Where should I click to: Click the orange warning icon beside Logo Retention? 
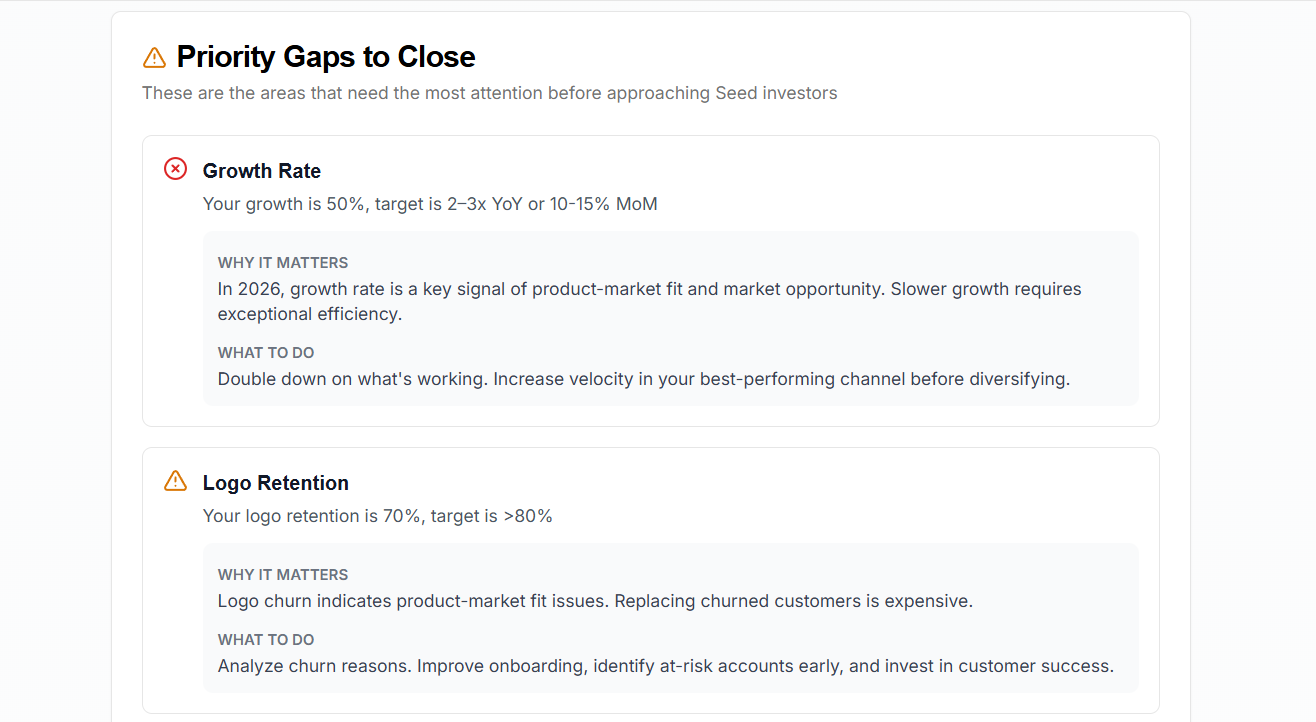tap(175, 481)
